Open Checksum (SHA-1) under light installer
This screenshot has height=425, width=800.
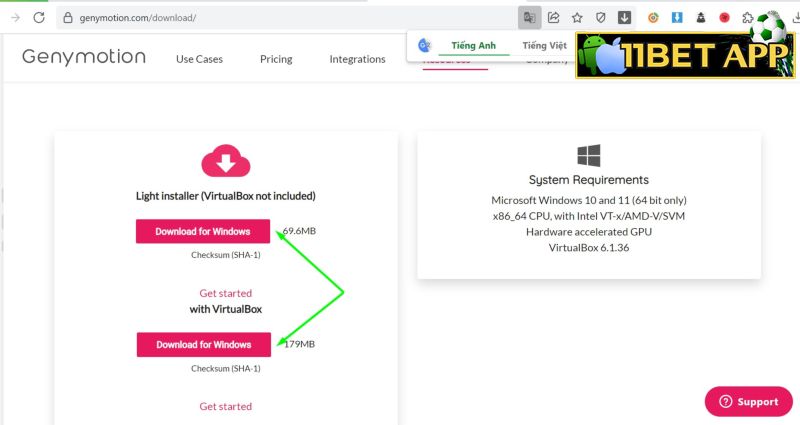pos(226,255)
